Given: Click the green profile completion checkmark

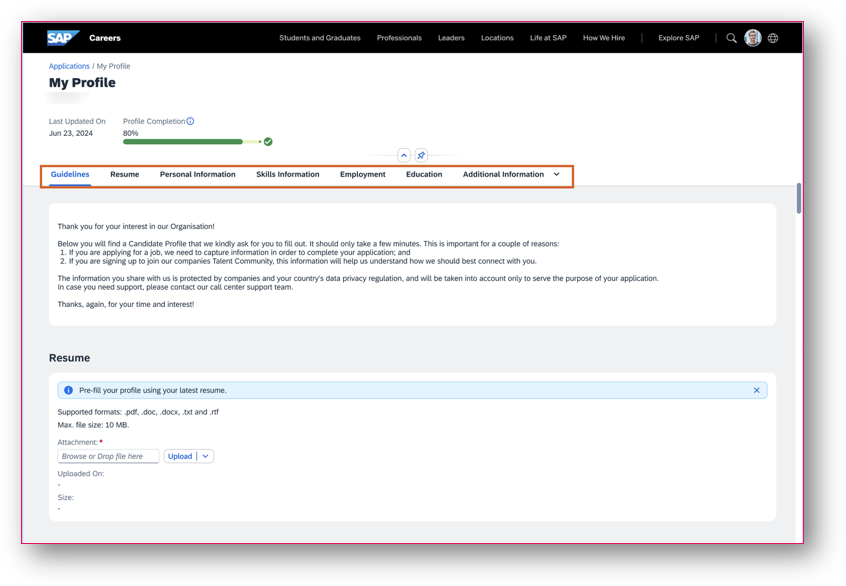Looking at the screenshot, I should 268,141.
